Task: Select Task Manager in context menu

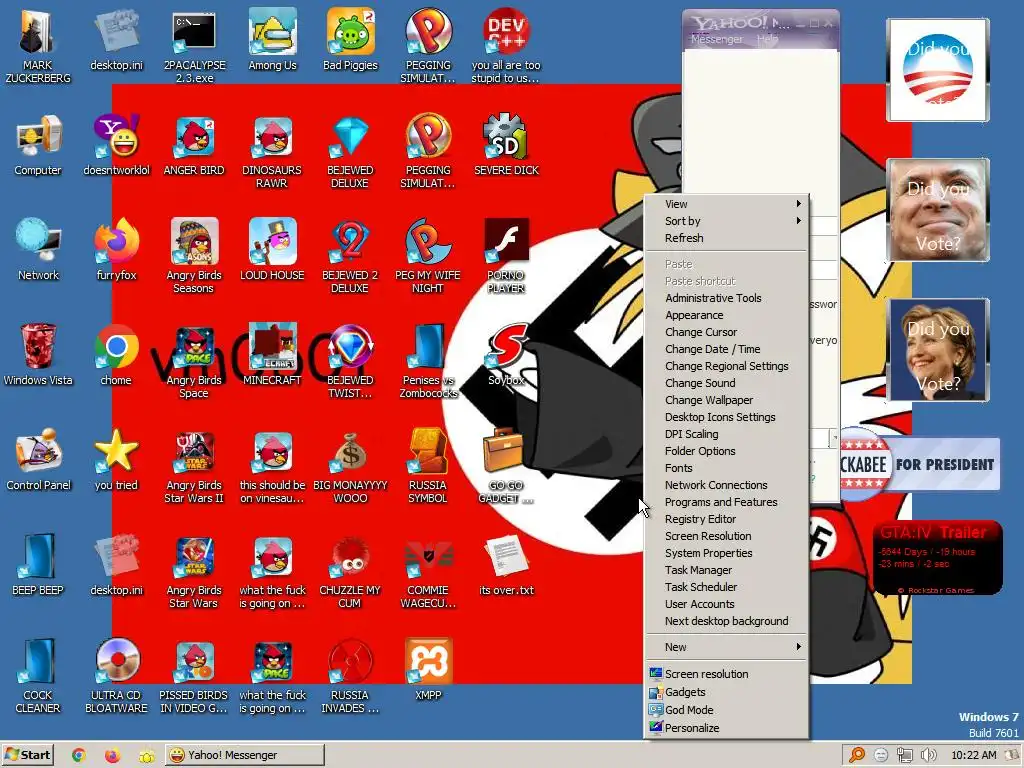Action: (x=726, y=569)
